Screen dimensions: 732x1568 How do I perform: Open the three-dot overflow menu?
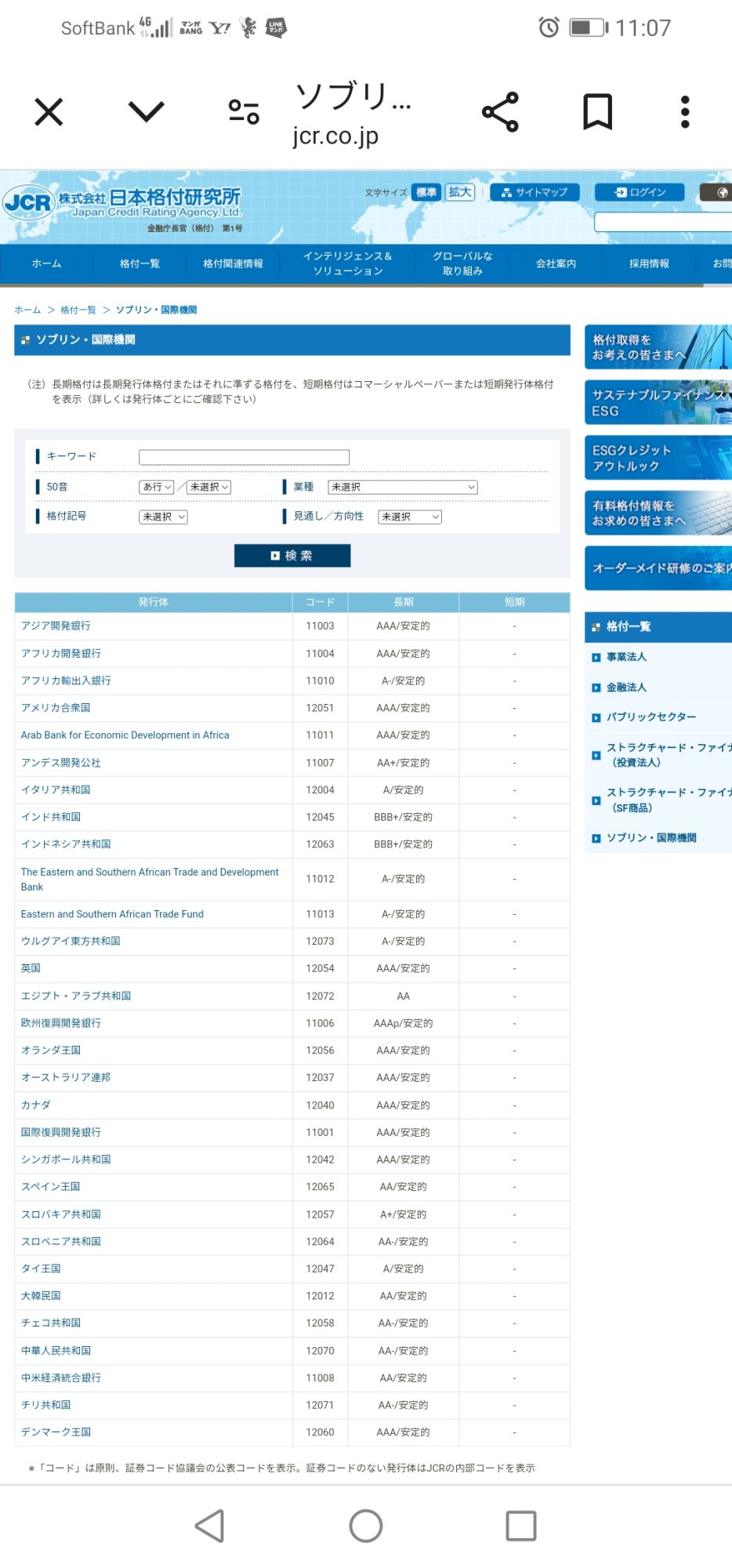tap(685, 112)
